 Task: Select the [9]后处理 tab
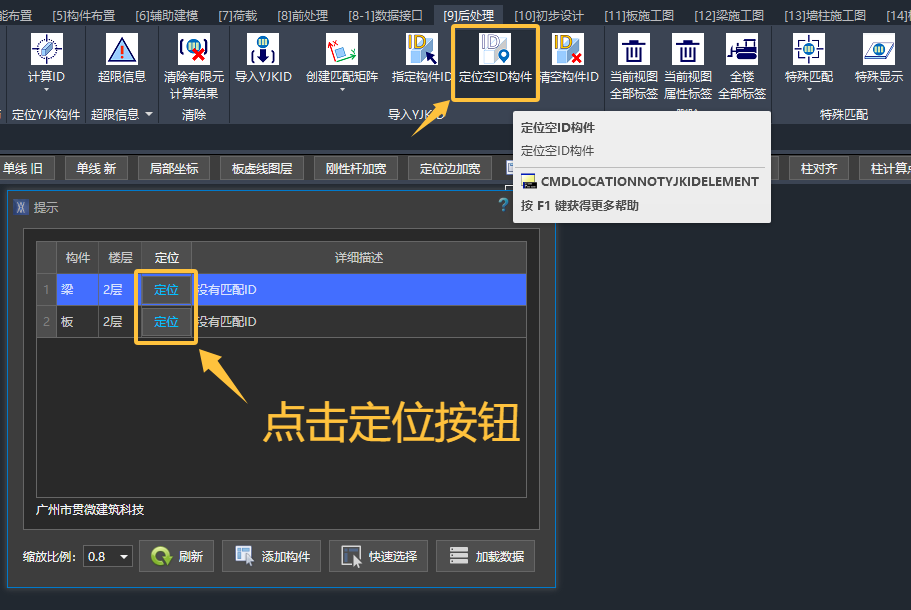[x=468, y=15]
